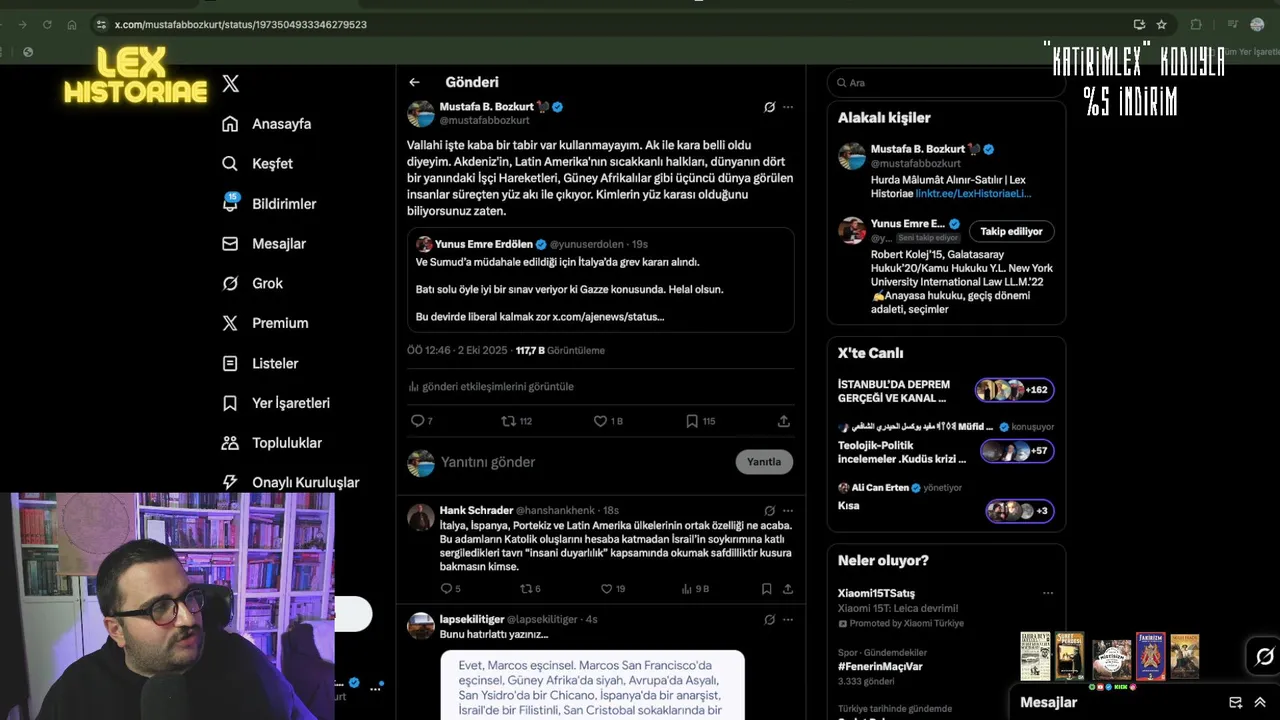Bookmark Hank Schrader's reply
This screenshot has width=1280, height=720.
(x=766, y=589)
